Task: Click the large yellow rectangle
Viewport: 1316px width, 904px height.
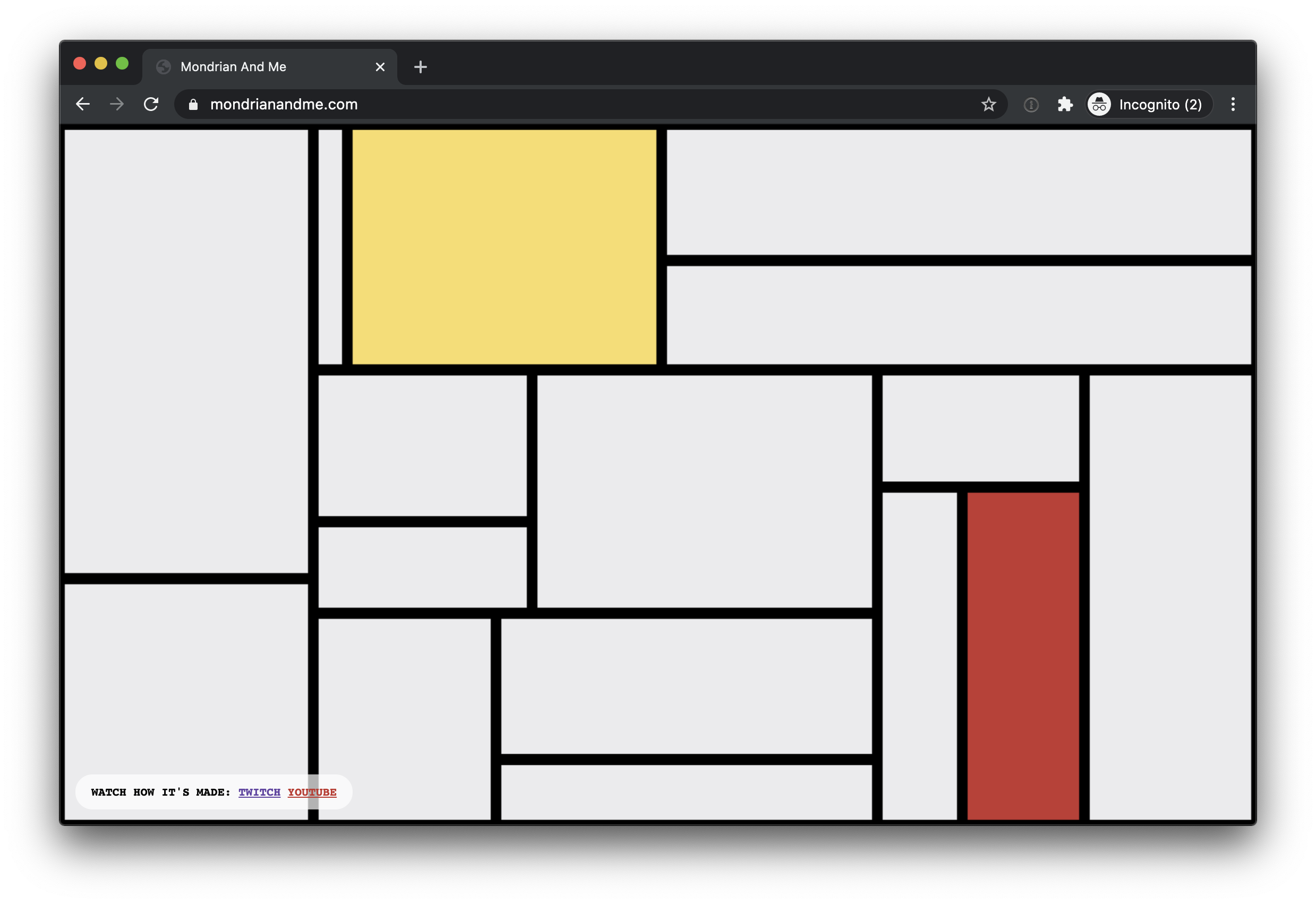Action: click(x=505, y=247)
